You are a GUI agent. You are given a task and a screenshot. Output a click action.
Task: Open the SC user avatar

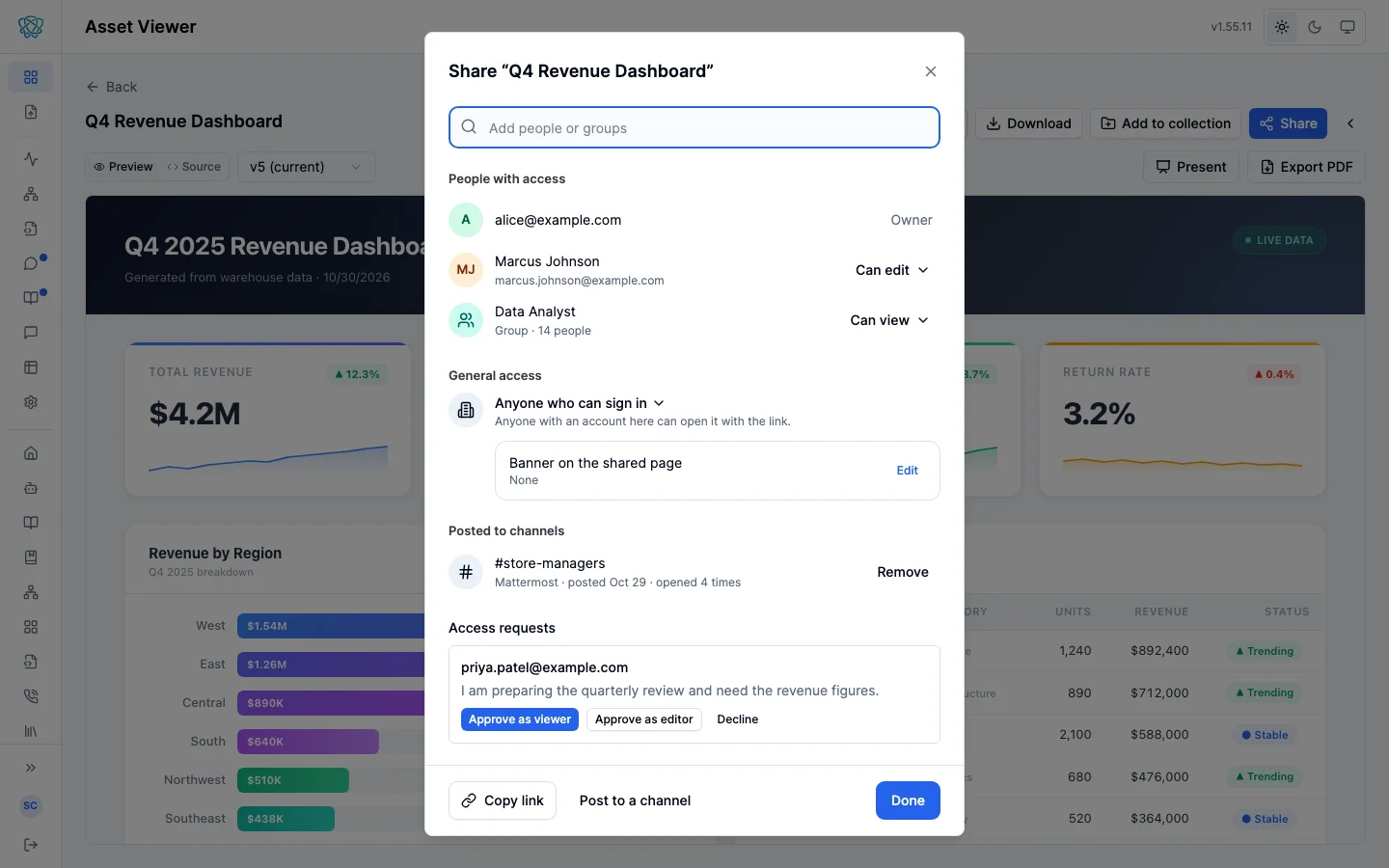point(31,805)
